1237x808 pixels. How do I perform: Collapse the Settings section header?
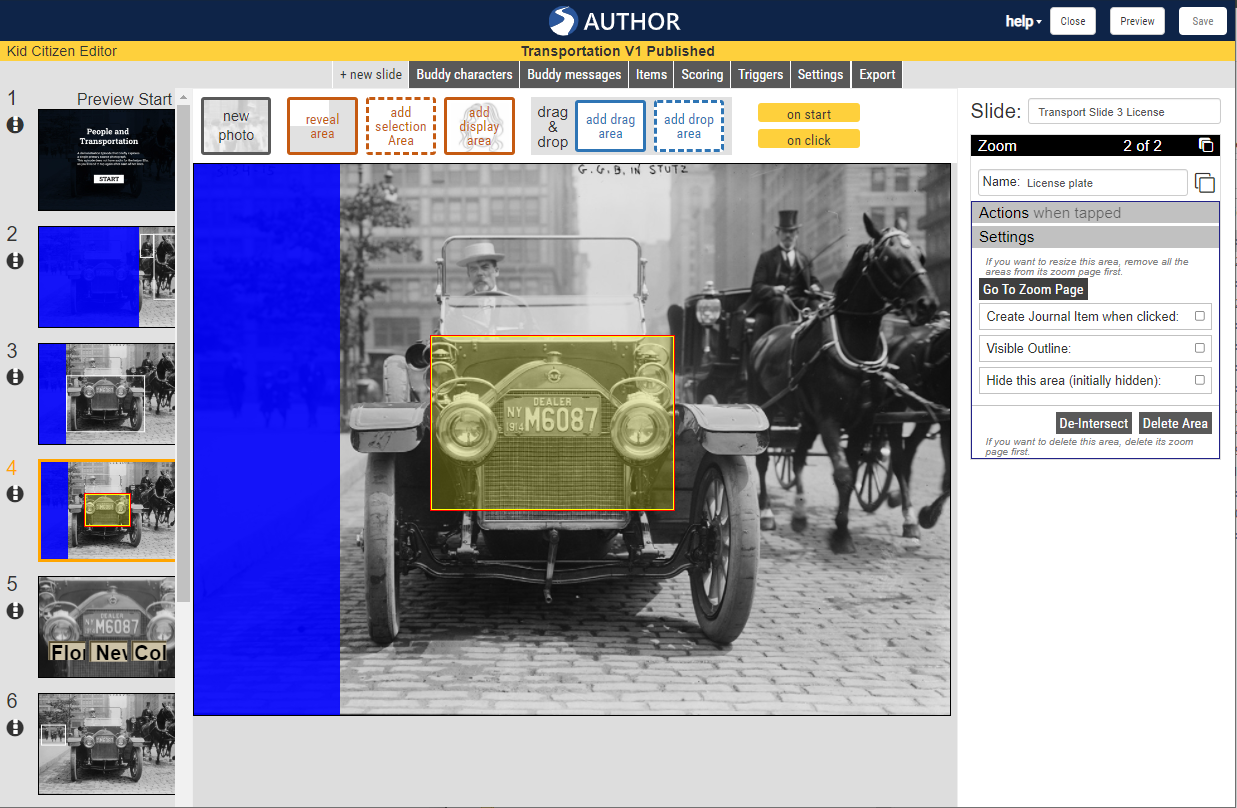(1094, 237)
